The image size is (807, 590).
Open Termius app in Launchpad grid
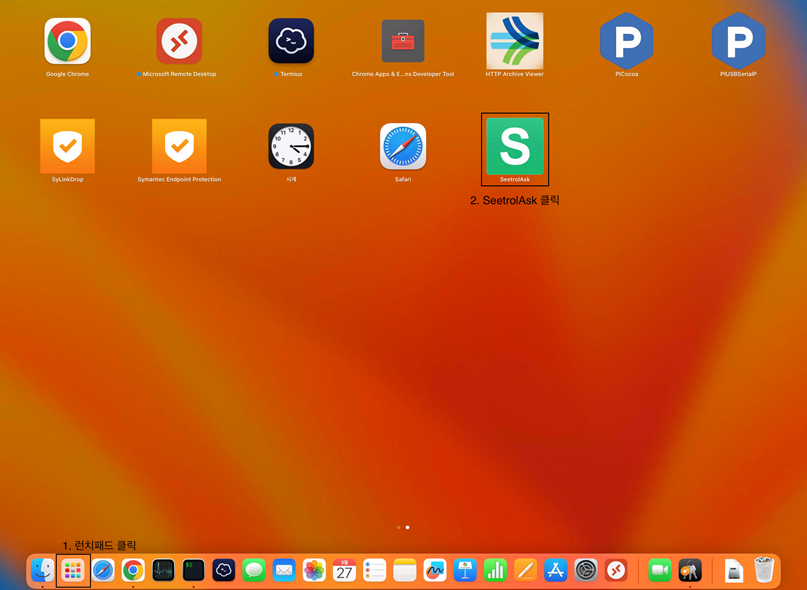[291, 42]
